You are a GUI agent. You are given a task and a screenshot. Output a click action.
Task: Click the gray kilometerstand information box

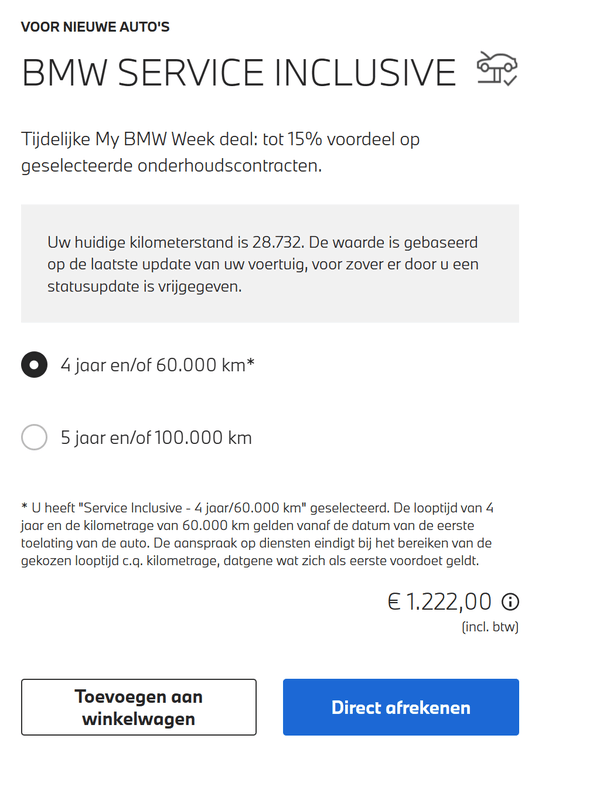(x=270, y=264)
